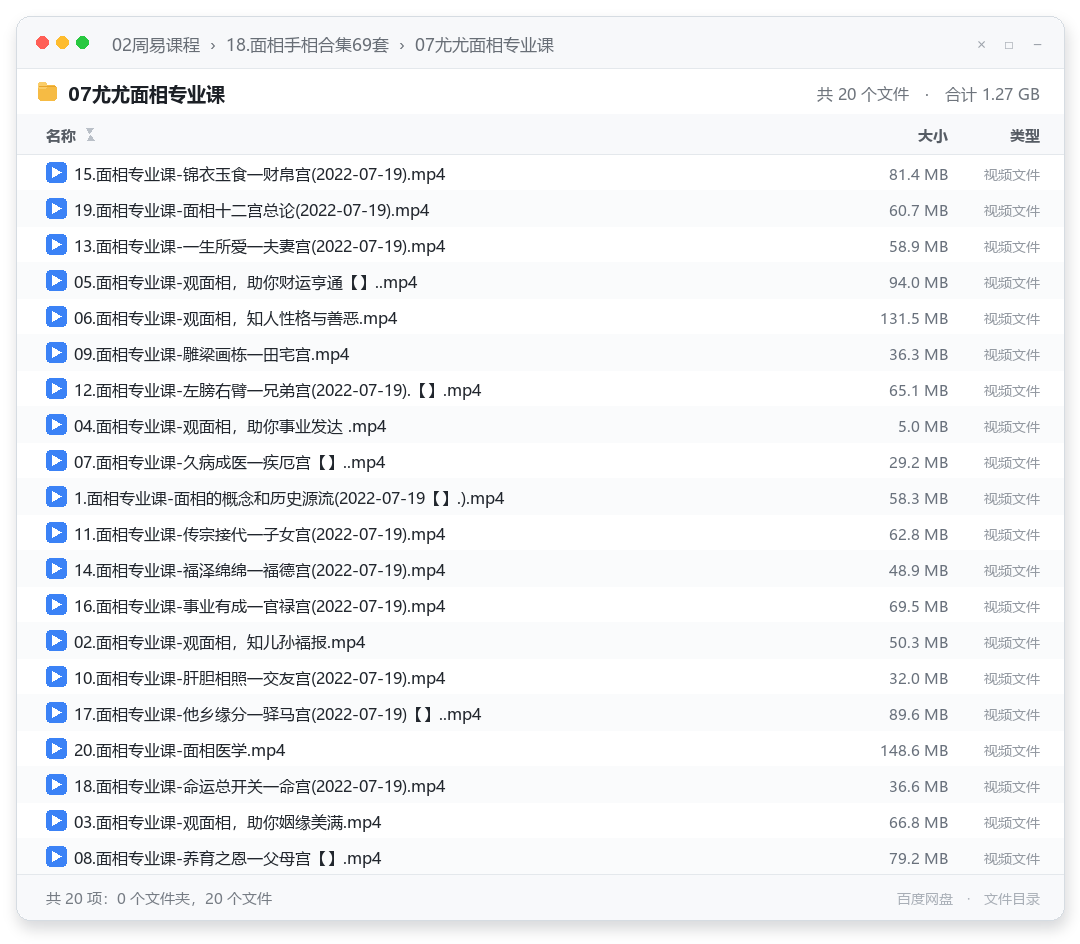Image resolution: width=1080 pixels, height=944 pixels.
Task: Select file name 06.面相专业课-观面相，知人性格与善恶.mp4
Action: pos(236,319)
